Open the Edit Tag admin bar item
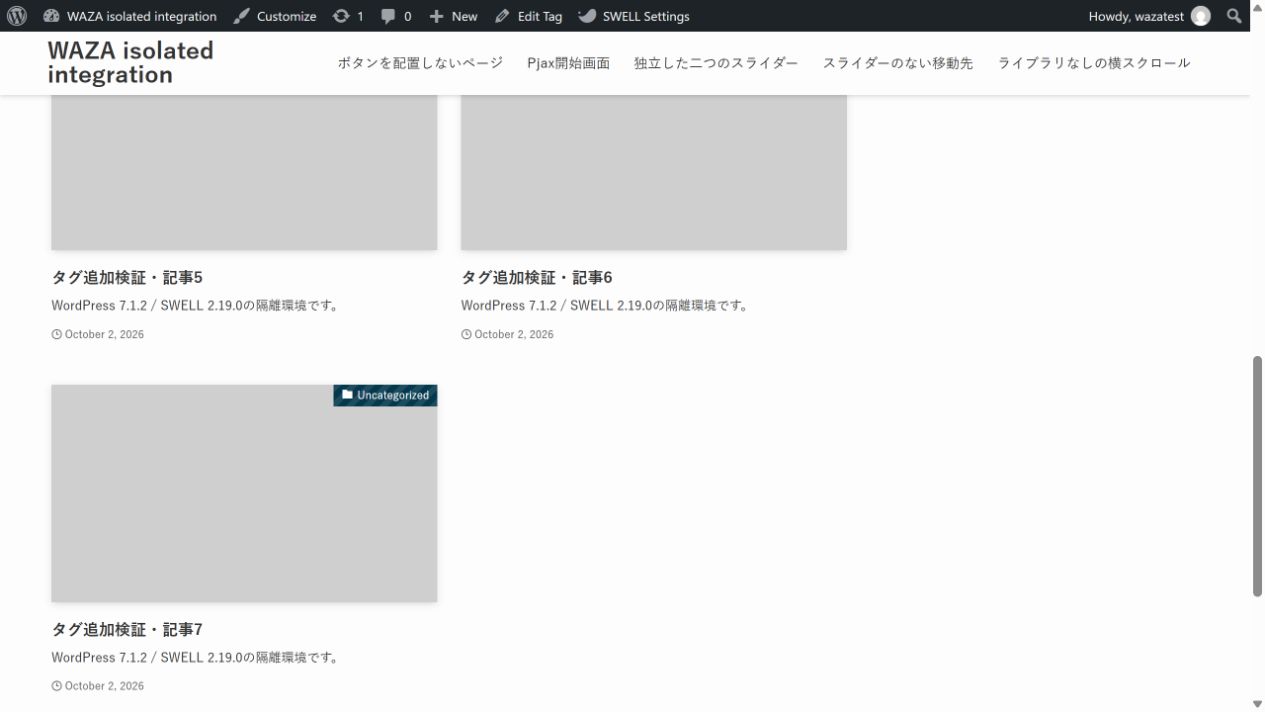The width and height of the screenshot is (1265, 712). 528,16
